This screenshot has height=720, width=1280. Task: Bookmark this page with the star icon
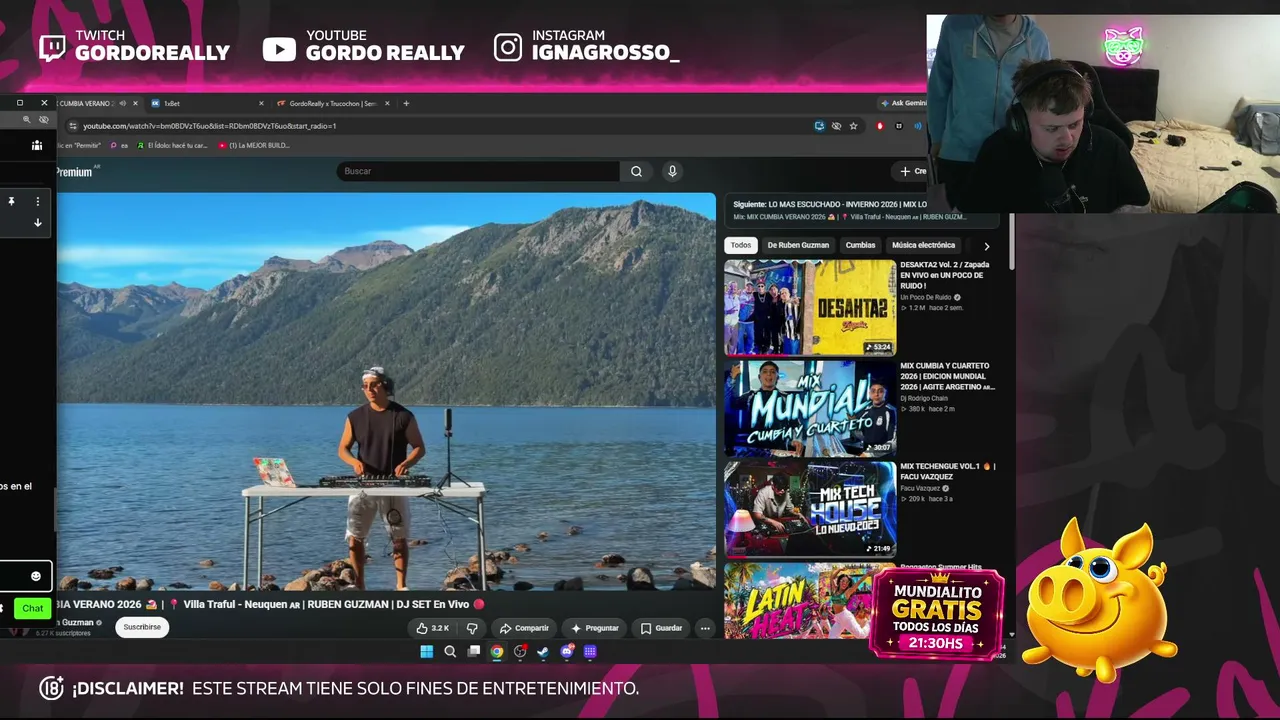pyautogui.click(x=853, y=126)
